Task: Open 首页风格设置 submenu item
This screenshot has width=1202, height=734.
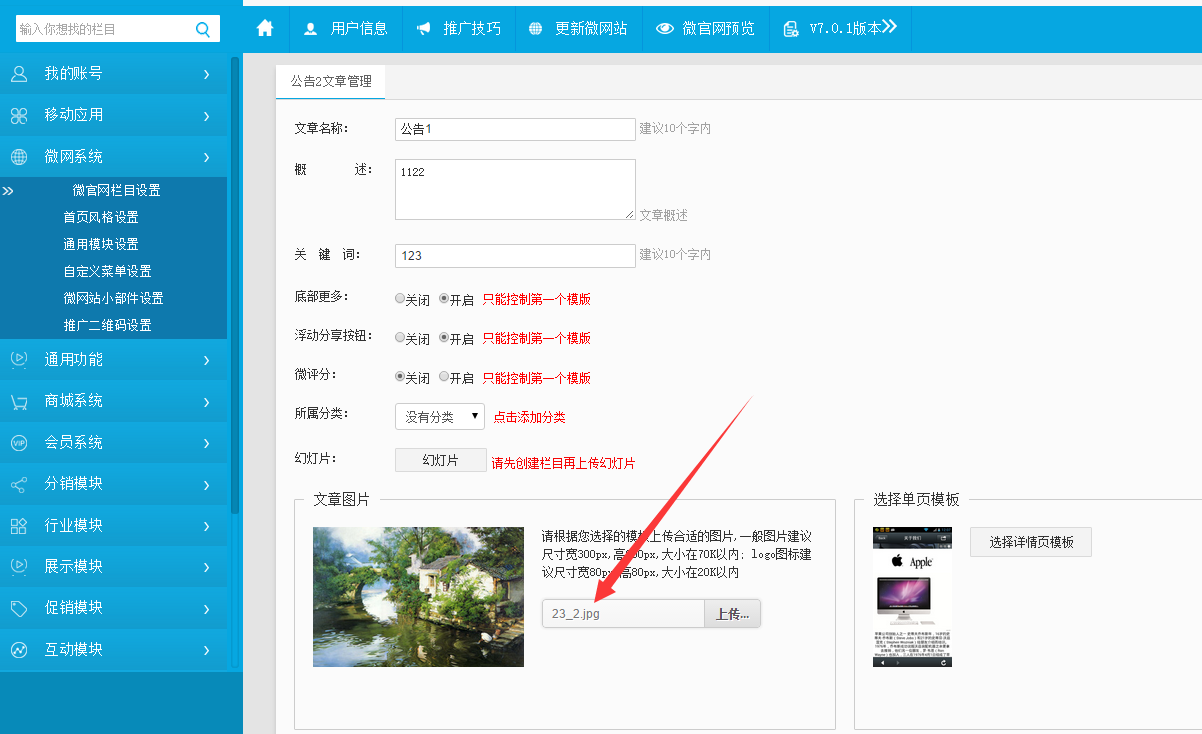Action: point(100,217)
